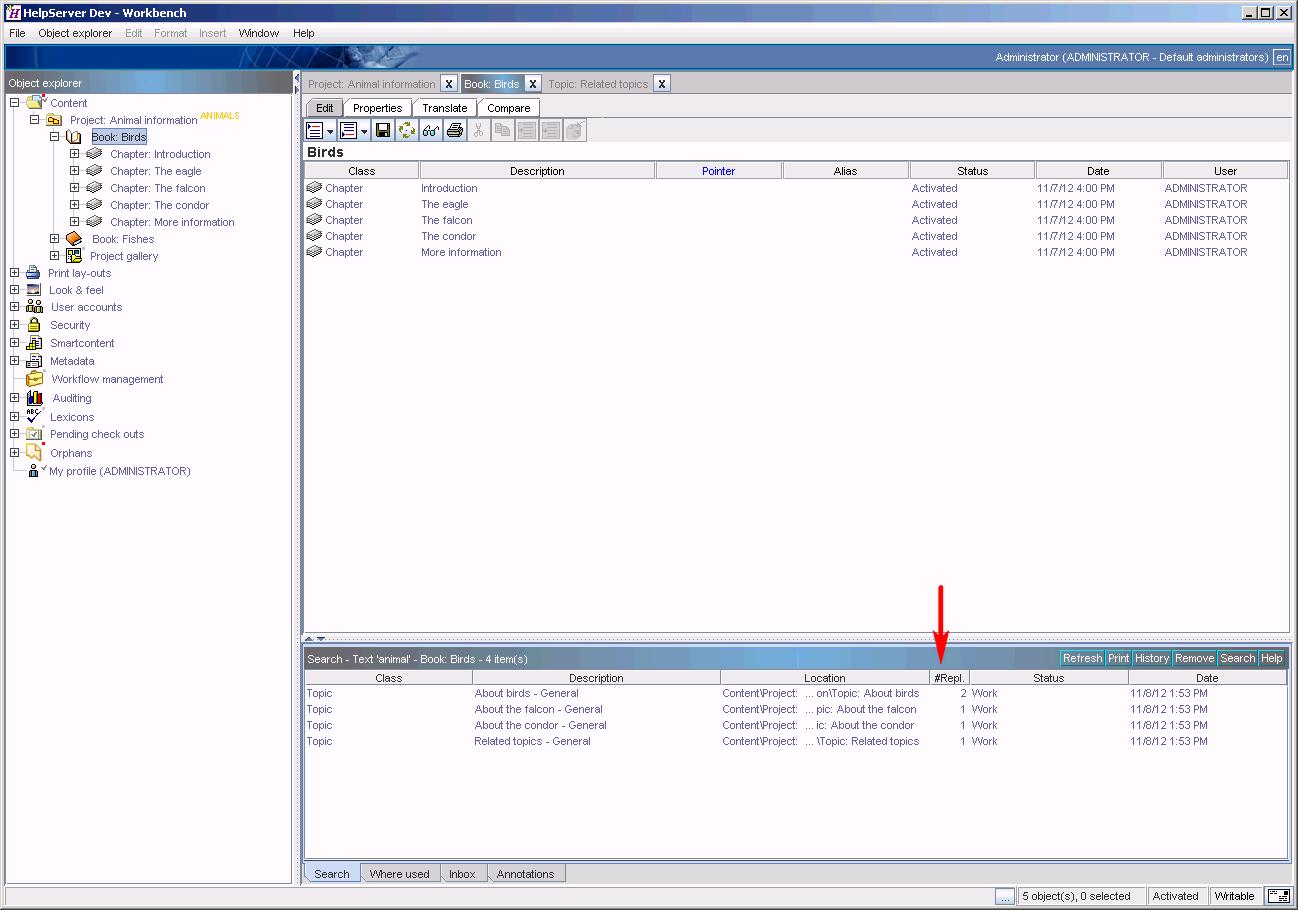The image size is (1298, 910).
Task: Click the User accounts people icon
Action: 34,307
